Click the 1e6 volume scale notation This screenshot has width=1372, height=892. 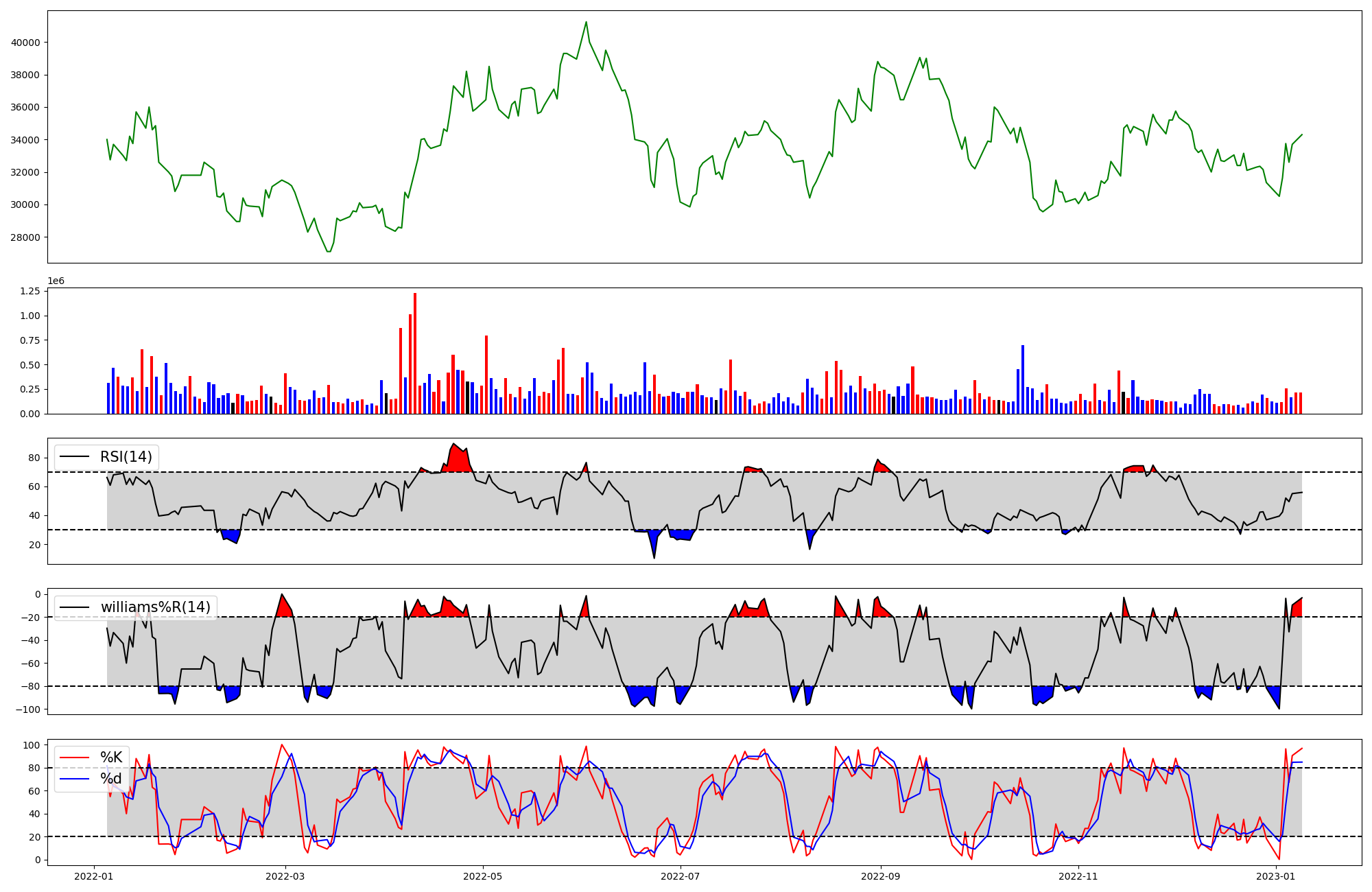click(56, 281)
